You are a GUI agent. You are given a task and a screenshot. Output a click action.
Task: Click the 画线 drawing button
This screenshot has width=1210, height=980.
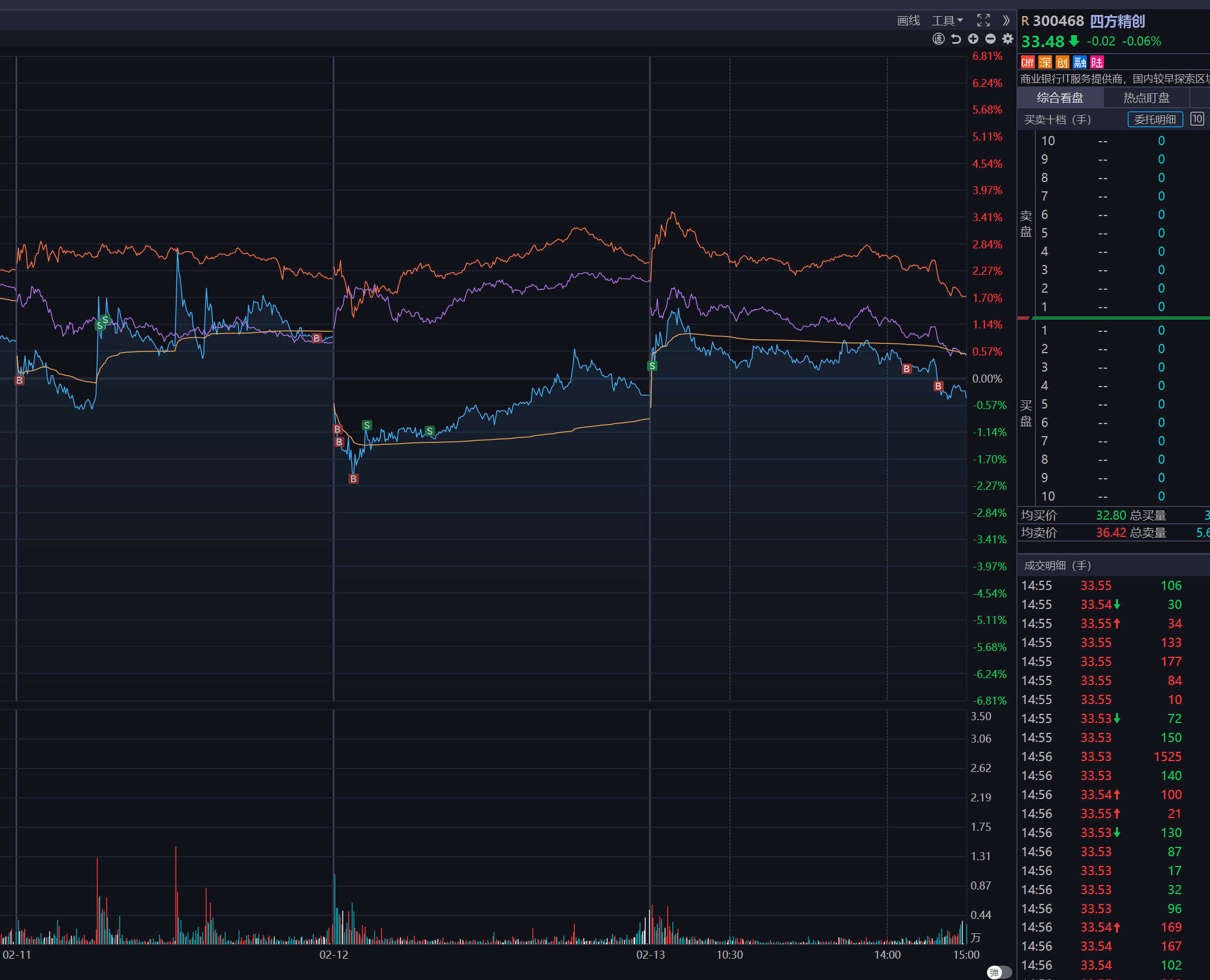pyautogui.click(x=909, y=21)
